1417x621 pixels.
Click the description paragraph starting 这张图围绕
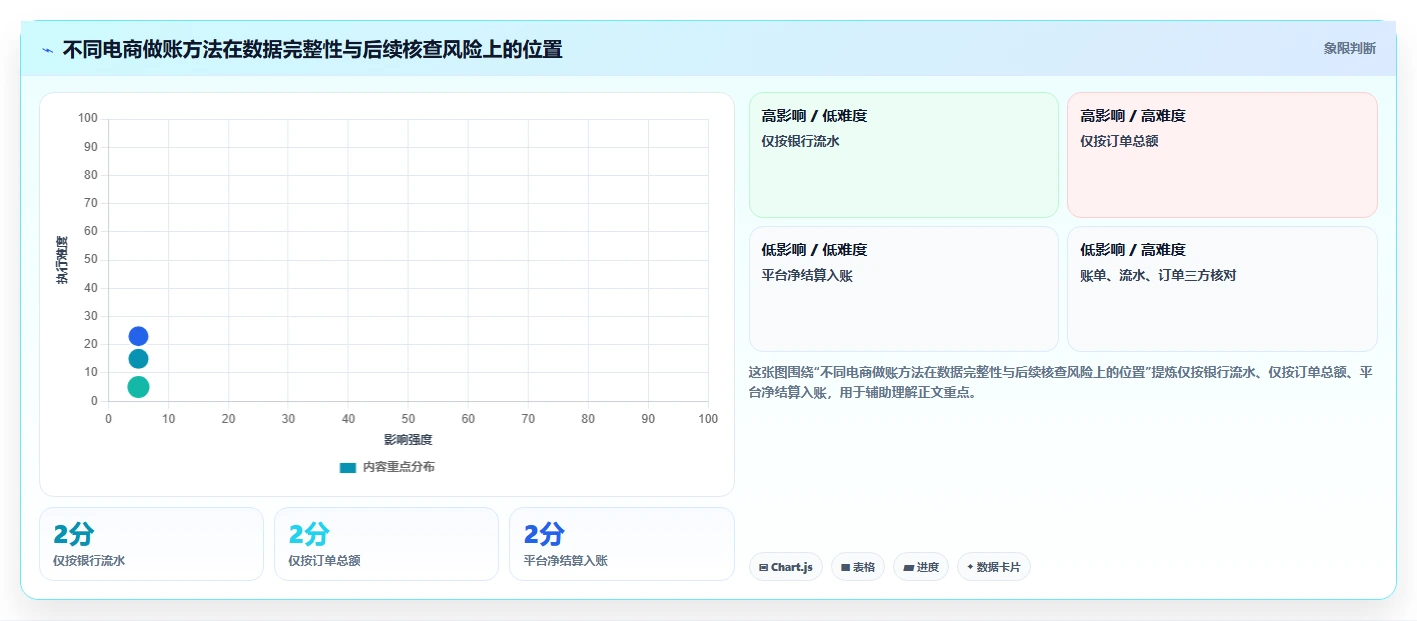(1060, 382)
